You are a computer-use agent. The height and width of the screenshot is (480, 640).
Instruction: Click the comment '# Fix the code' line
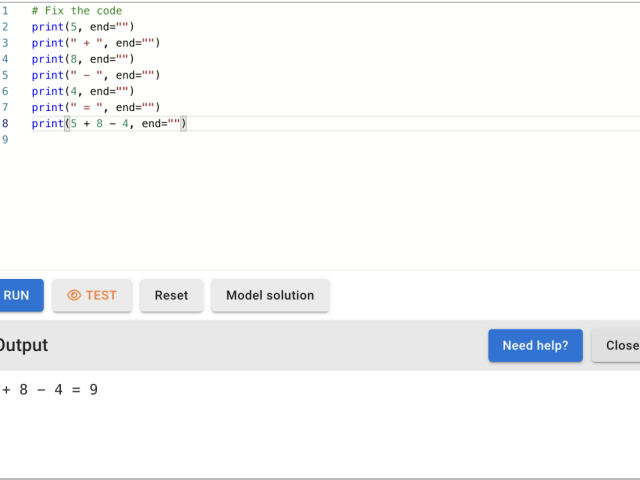[x=77, y=11]
